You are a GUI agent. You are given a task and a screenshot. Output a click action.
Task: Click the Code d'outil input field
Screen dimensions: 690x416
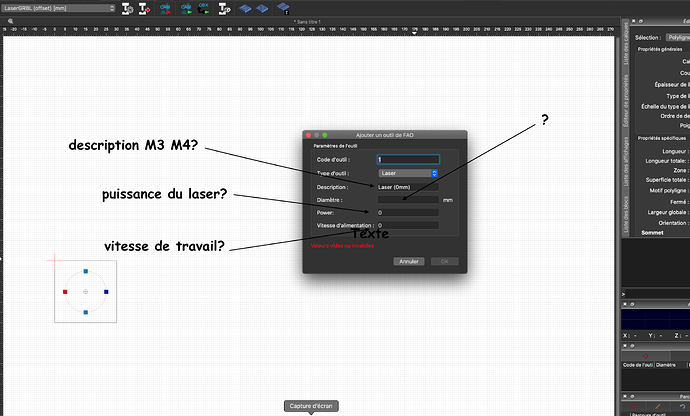pos(408,159)
